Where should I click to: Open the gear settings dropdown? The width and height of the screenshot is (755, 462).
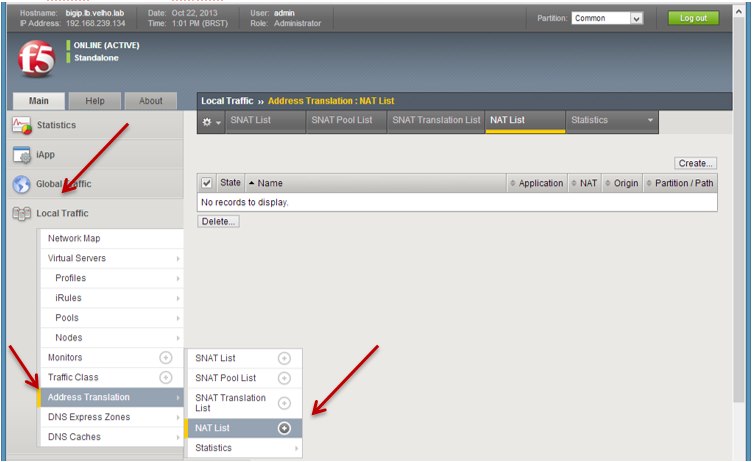211,121
